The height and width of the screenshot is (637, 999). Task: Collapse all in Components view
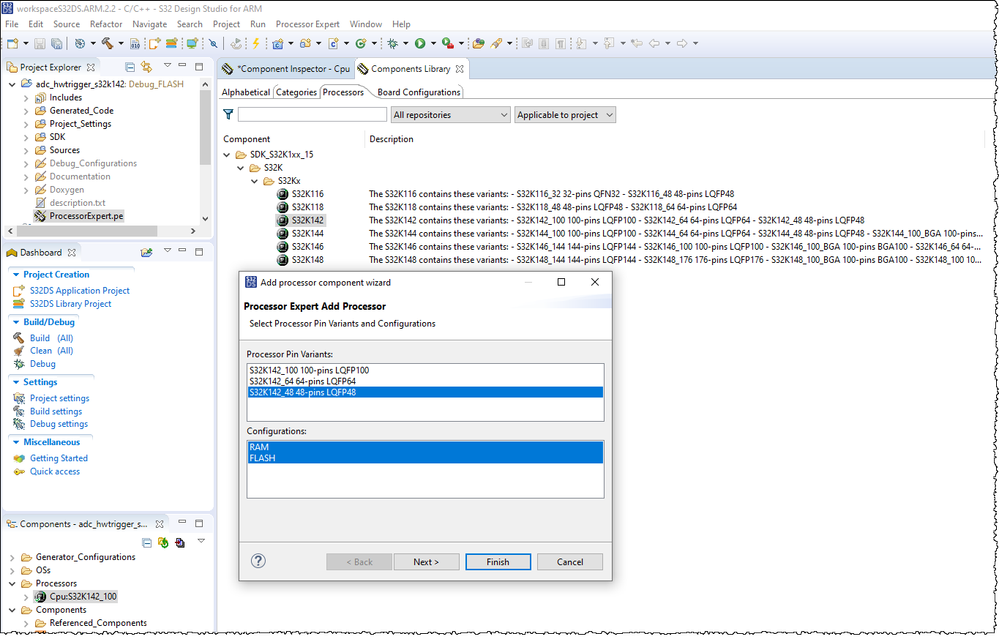[147, 543]
